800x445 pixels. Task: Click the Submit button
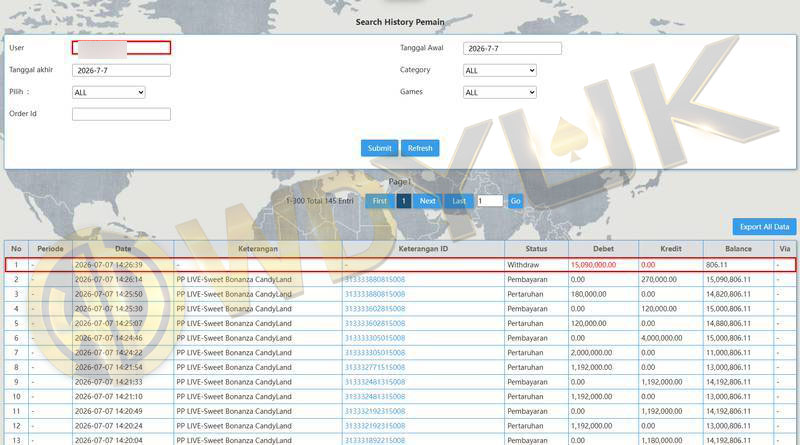coord(380,148)
